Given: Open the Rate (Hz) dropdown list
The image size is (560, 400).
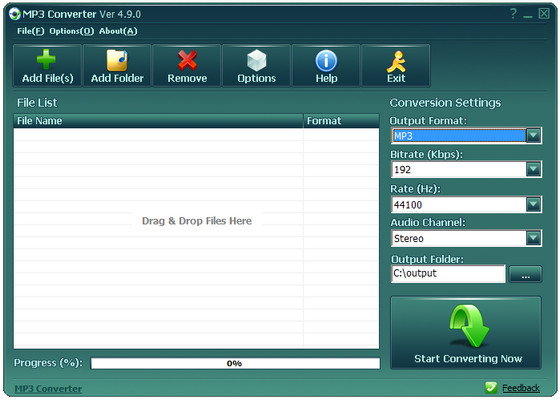Looking at the screenshot, I should pyautogui.click(x=533, y=204).
